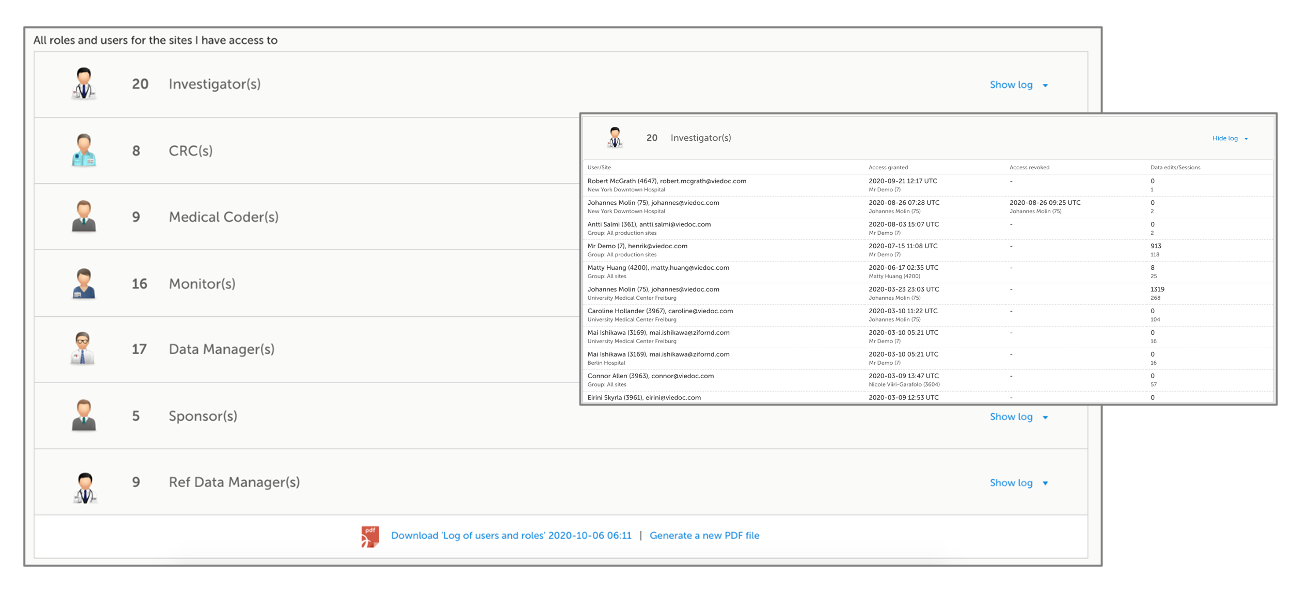
Task: Select the Robert McGrath log entry
Action: pos(666,181)
